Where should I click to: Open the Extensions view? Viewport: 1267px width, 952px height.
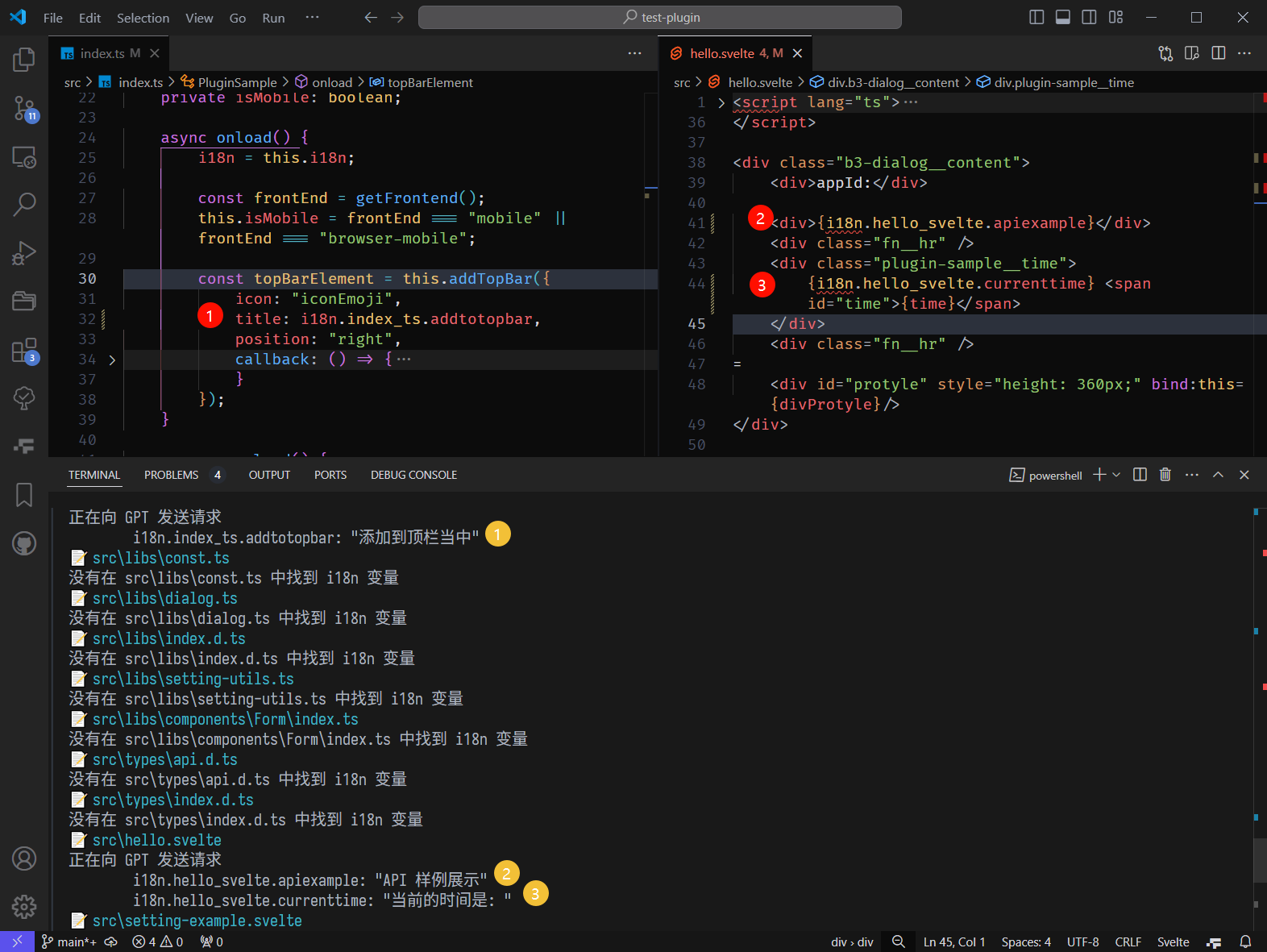(x=24, y=351)
